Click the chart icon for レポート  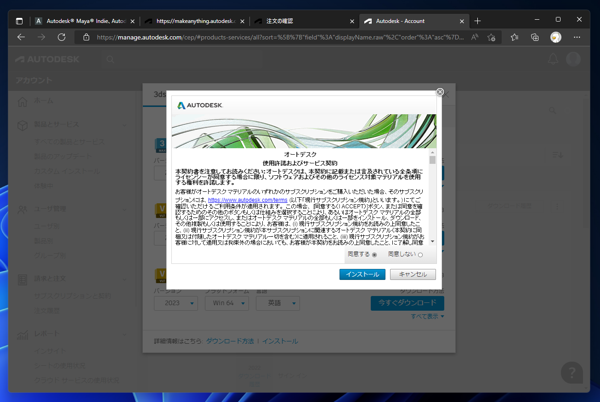tap(23, 335)
